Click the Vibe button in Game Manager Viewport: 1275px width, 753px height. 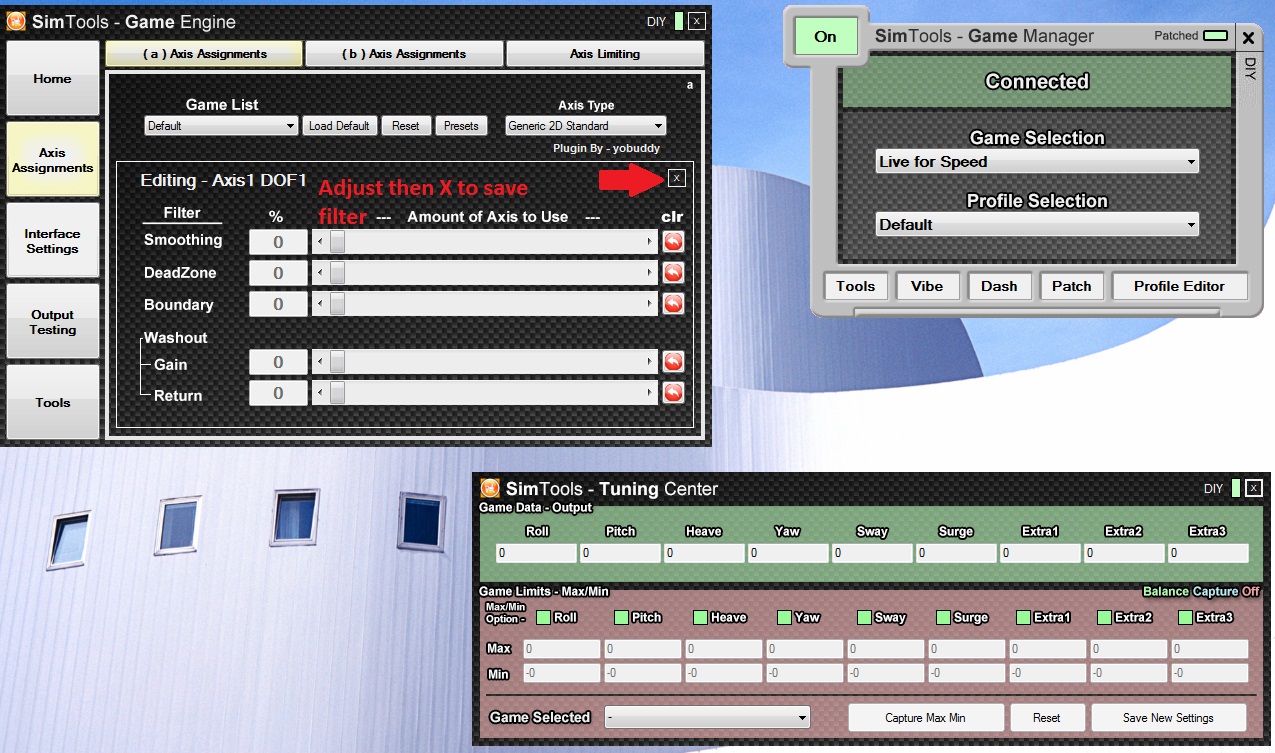coord(927,286)
